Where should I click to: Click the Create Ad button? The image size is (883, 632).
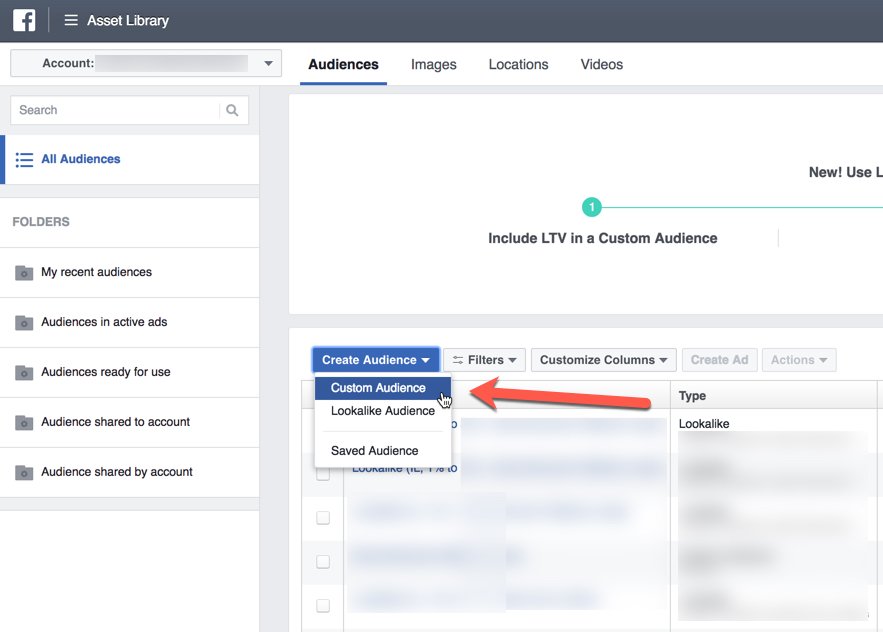pyautogui.click(x=720, y=360)
